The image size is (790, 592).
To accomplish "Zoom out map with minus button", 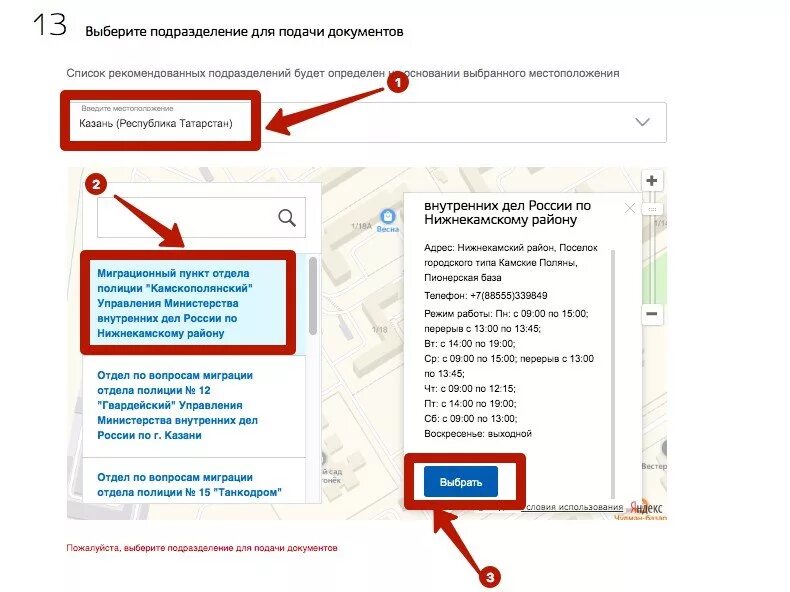I will [x=651, y=314].
